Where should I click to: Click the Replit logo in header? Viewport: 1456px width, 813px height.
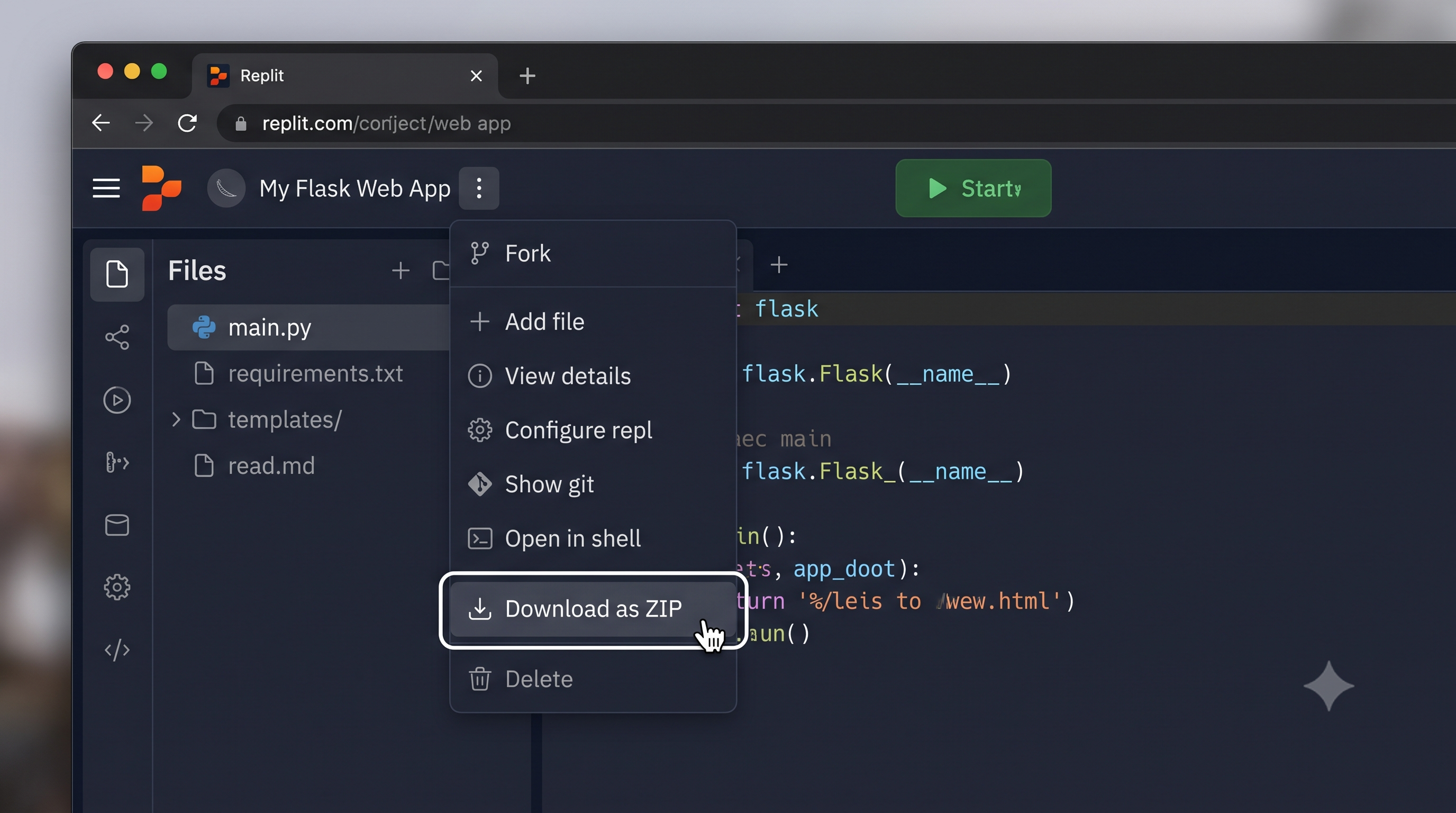tap(162, 188)
